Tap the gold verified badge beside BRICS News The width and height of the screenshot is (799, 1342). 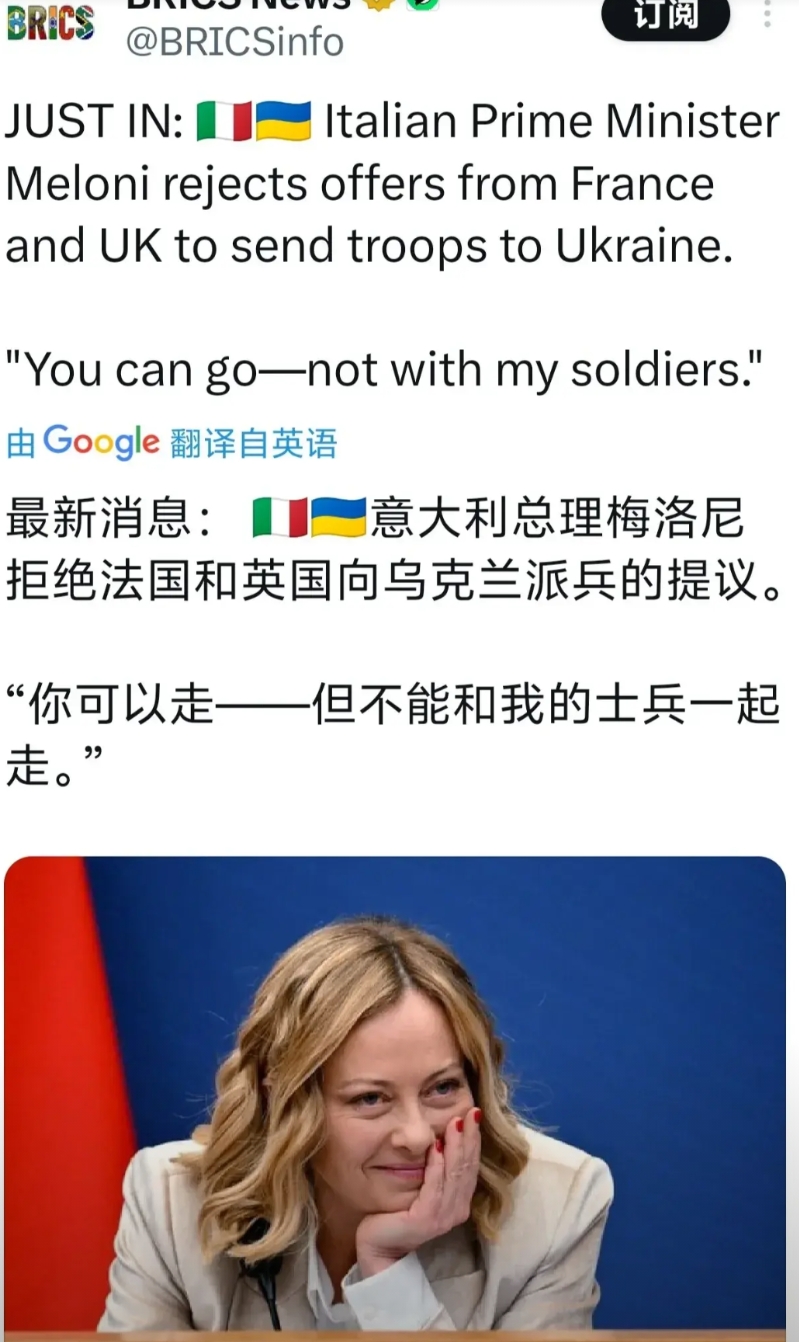point(375,4)
